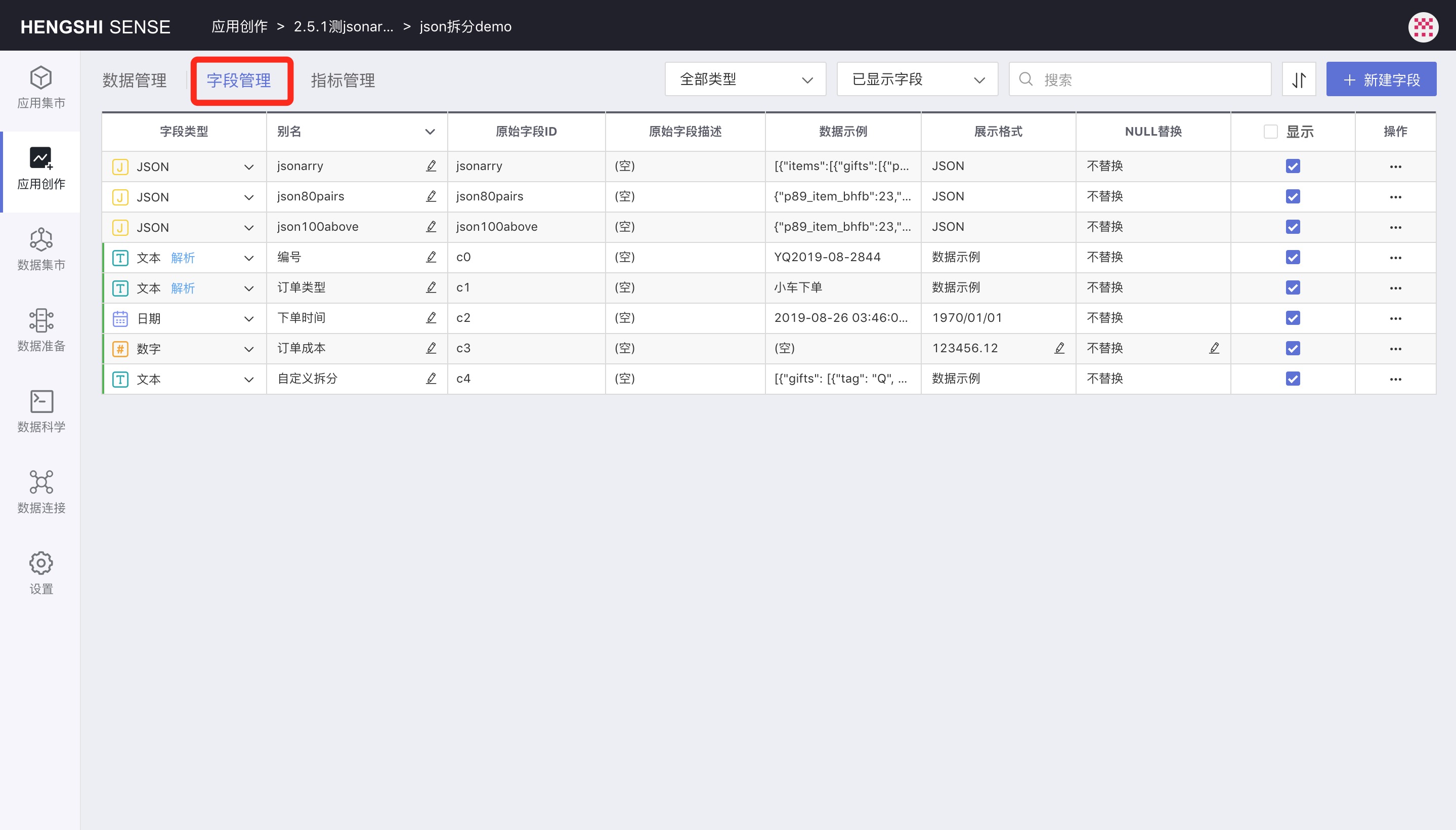Edit alias pencil icon for jsonarry
Screen dimensions: 1456x830
432,166
